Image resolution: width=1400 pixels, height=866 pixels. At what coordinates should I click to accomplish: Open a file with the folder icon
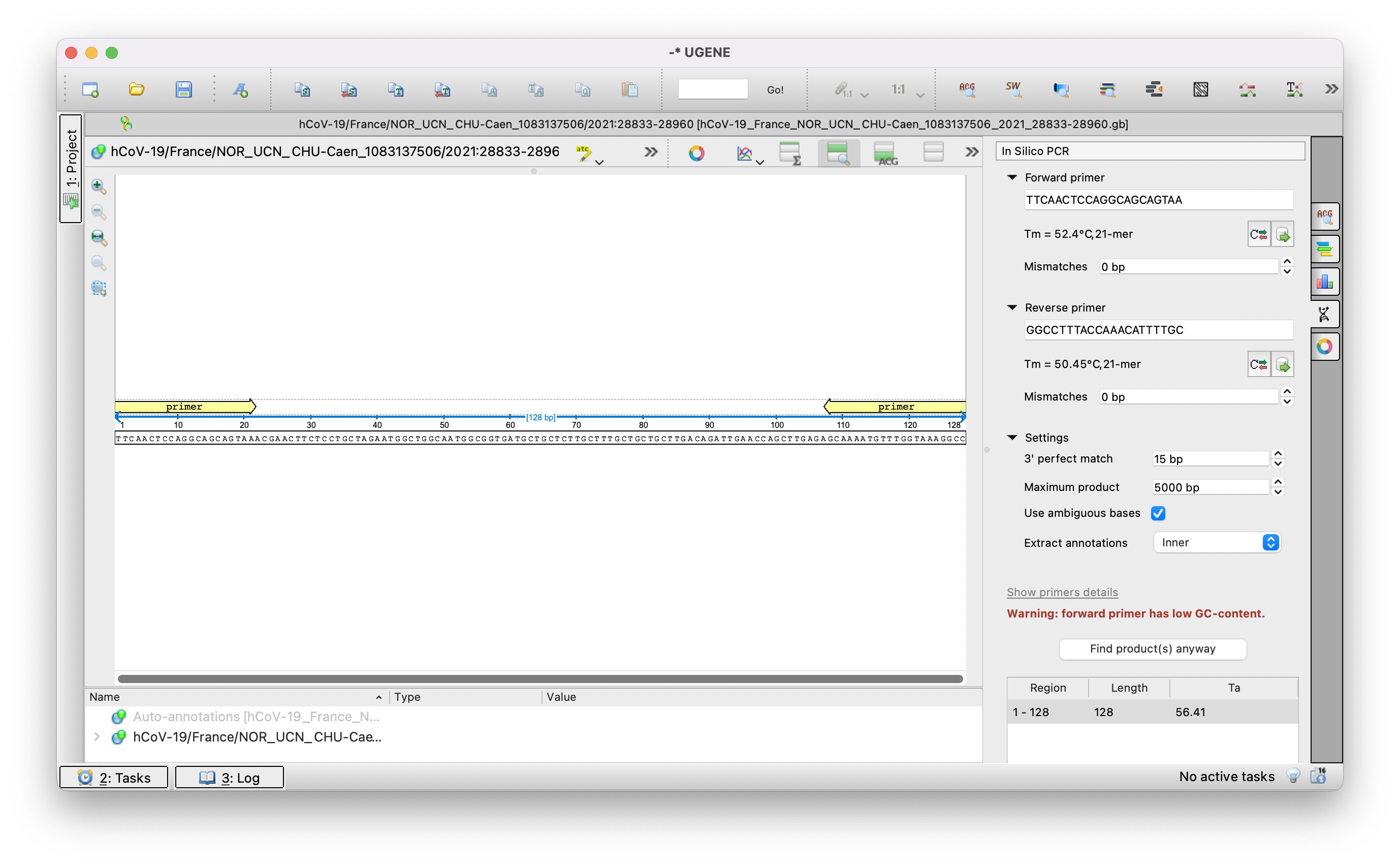click(x=136, y=89)
